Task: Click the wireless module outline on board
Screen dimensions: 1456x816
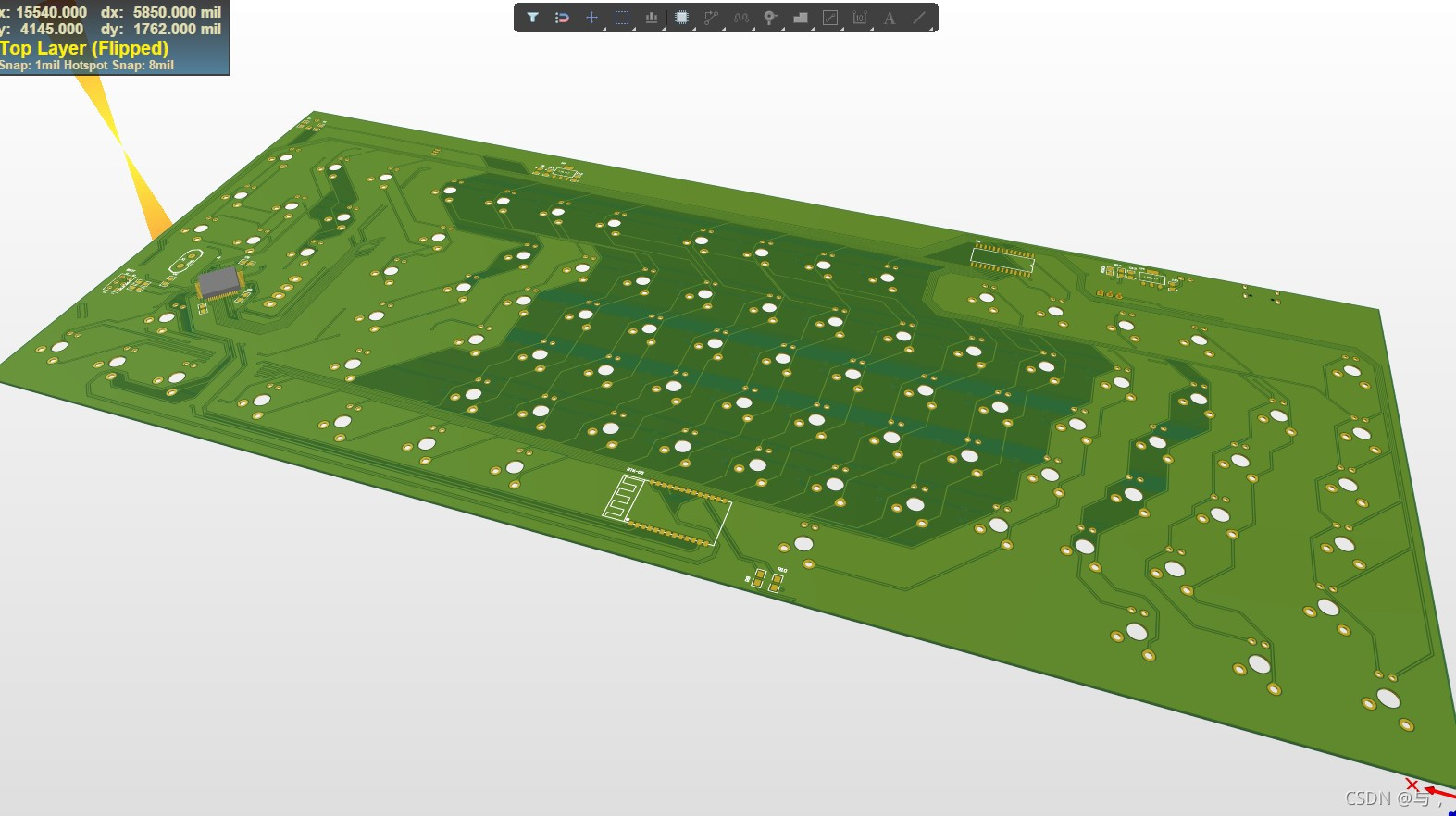Action: pos(666,508)
